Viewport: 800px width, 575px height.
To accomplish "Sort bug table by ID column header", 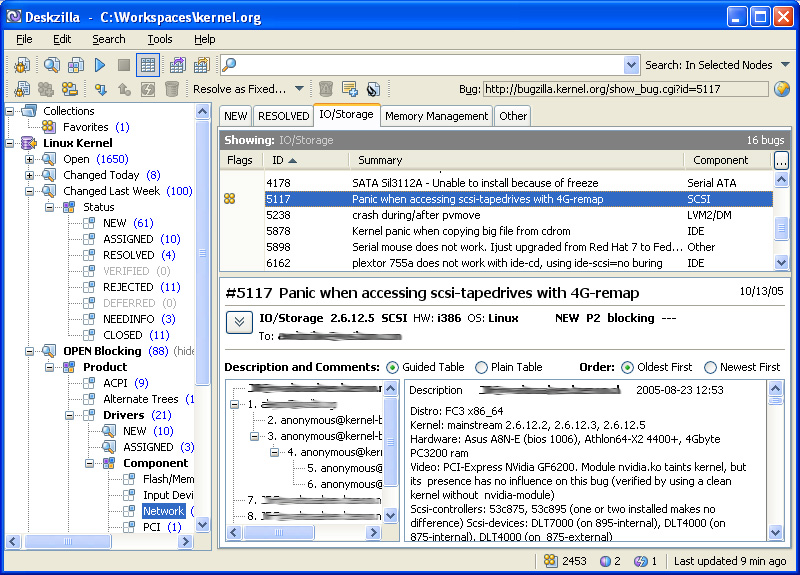I will tap(306, 160).
